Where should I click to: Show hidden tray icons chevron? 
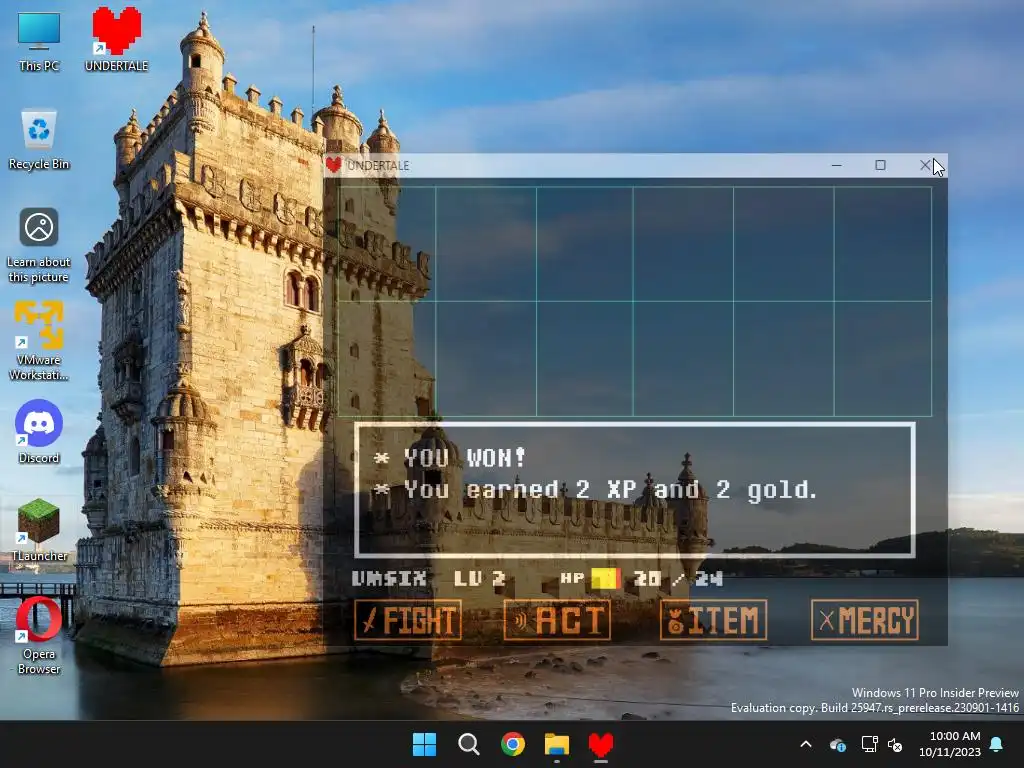806,744
